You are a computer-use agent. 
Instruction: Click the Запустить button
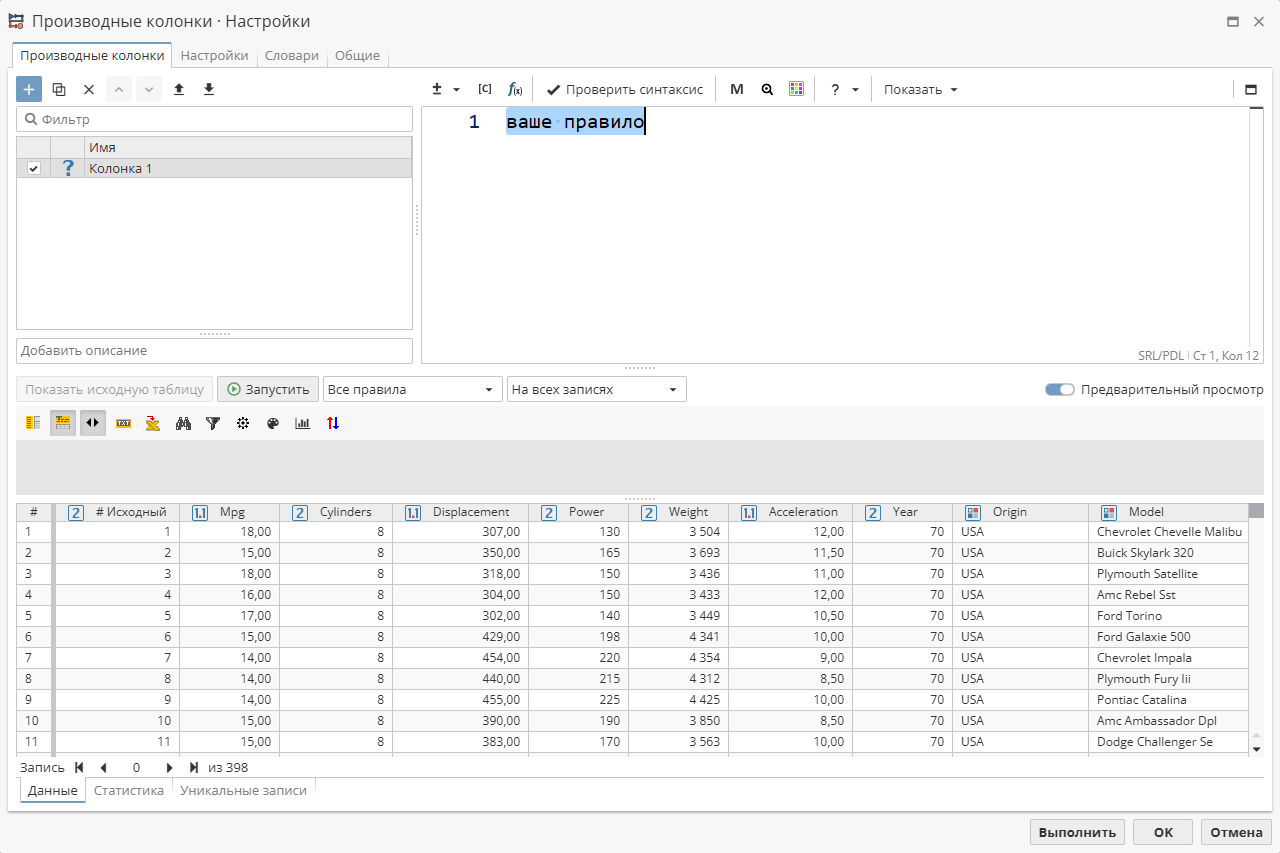(x=267, y=389)
